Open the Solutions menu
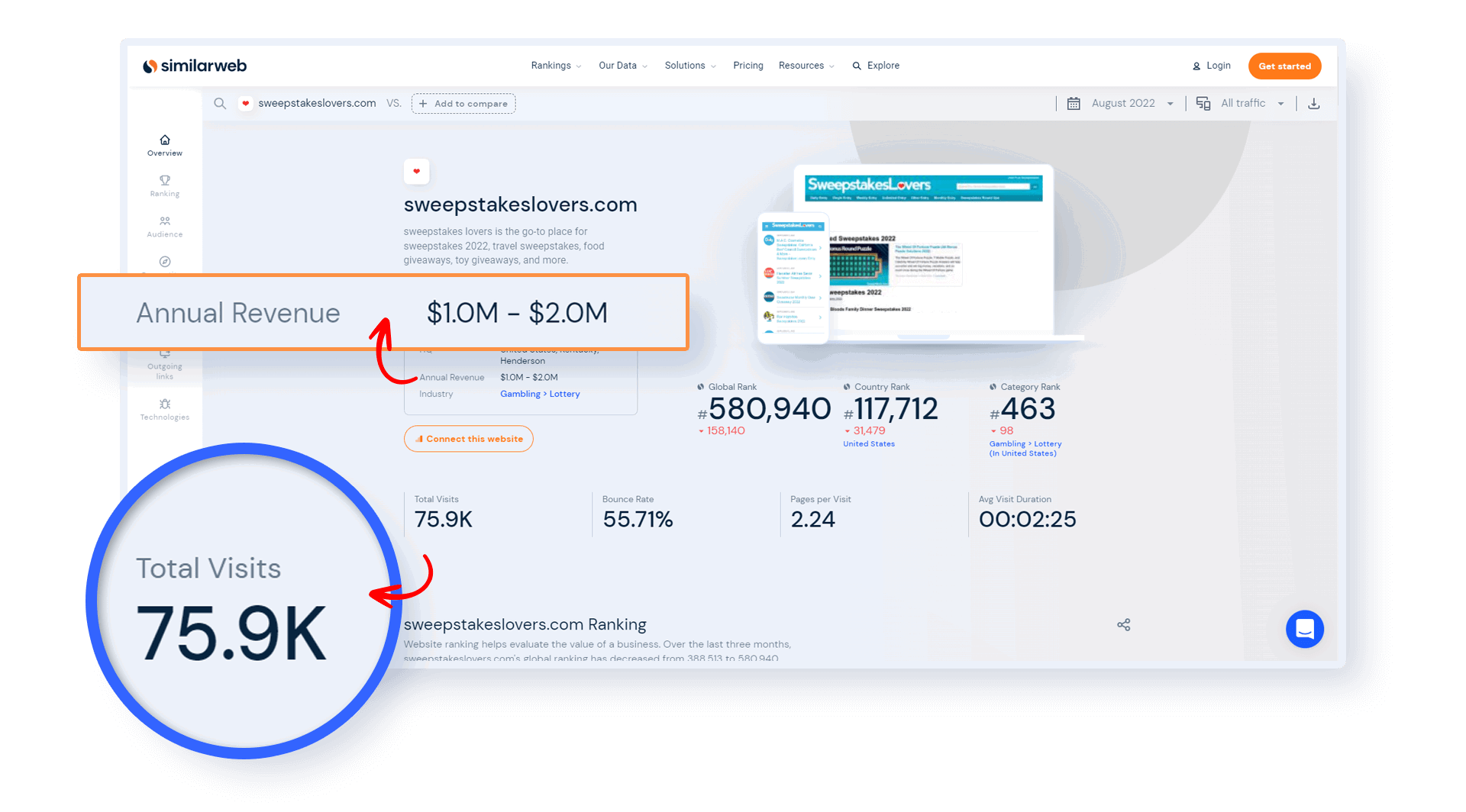1466x812 pixels. [689, 66]
